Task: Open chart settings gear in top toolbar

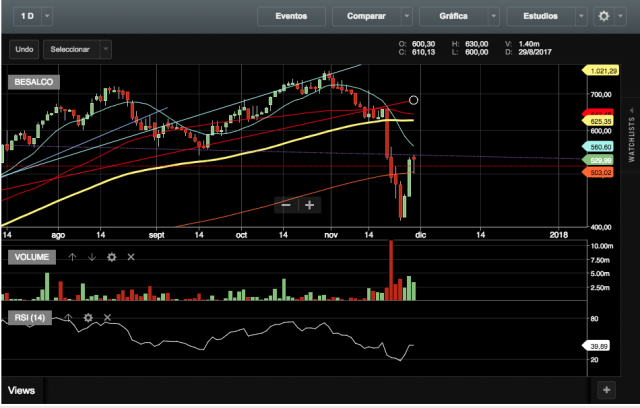Action: click(x=604, y=16)
